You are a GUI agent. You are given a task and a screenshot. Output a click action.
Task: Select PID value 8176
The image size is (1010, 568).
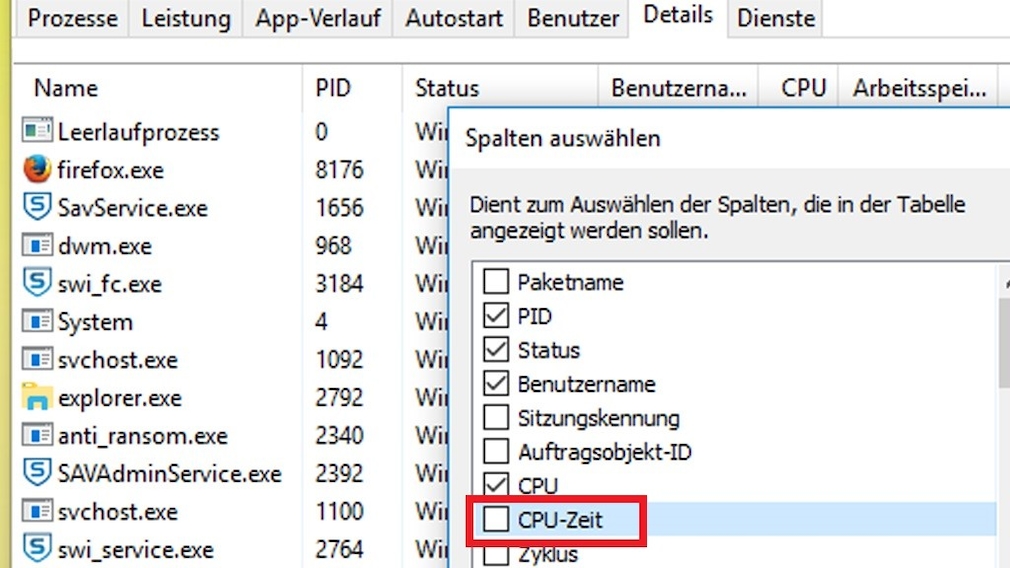(339, 169)
